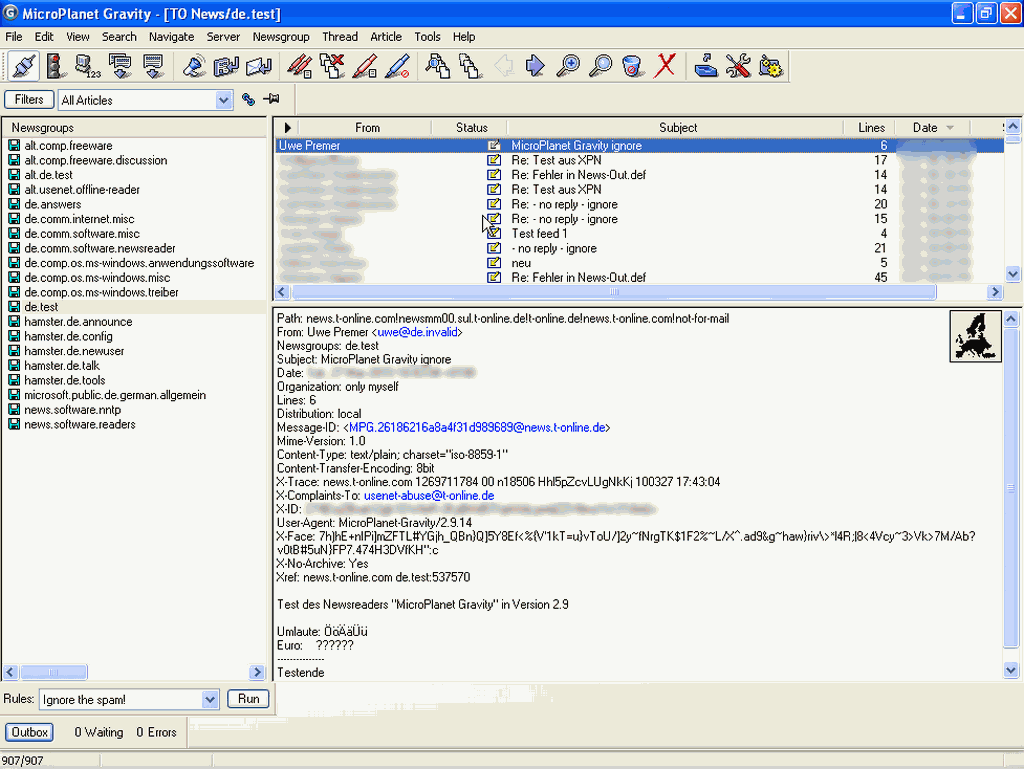Click the blue right arrow next-article icon
The image size is (1024, 769).
[535, 67]
